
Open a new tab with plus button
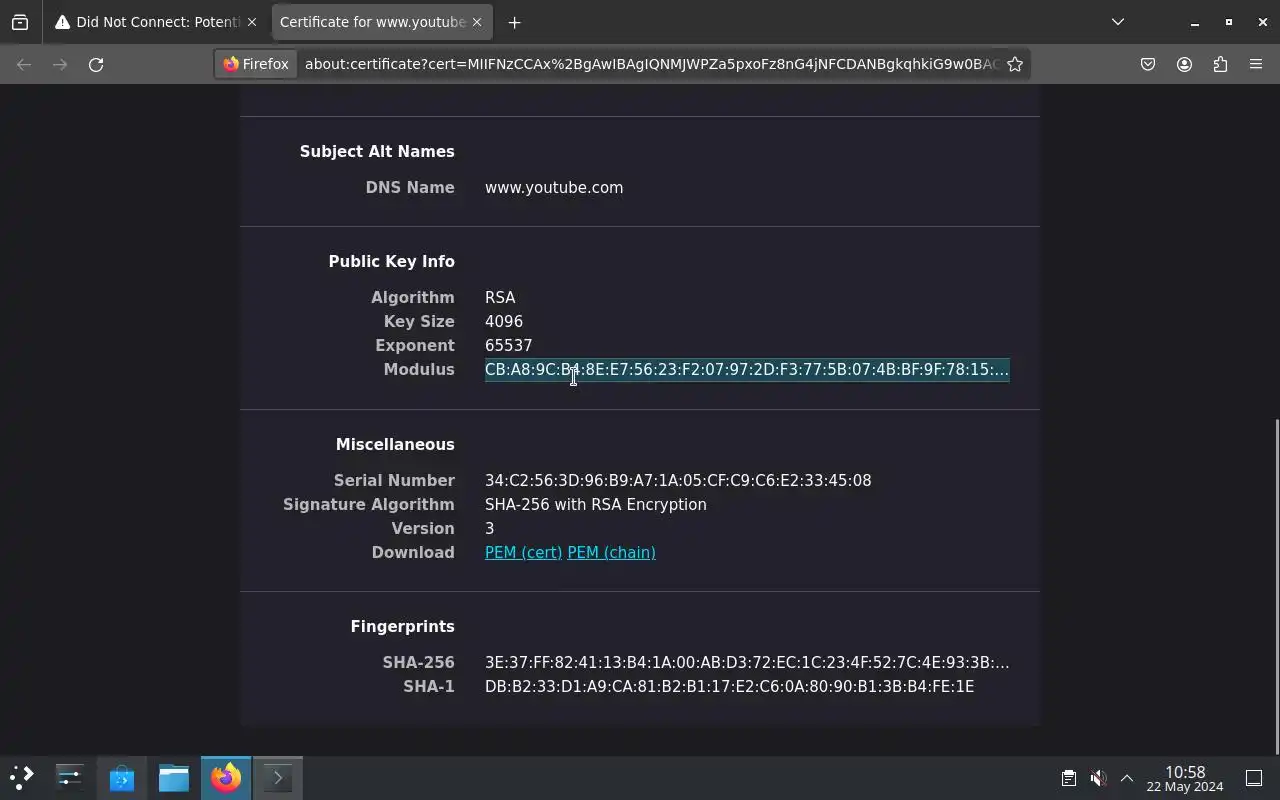[x=514, y=22]
